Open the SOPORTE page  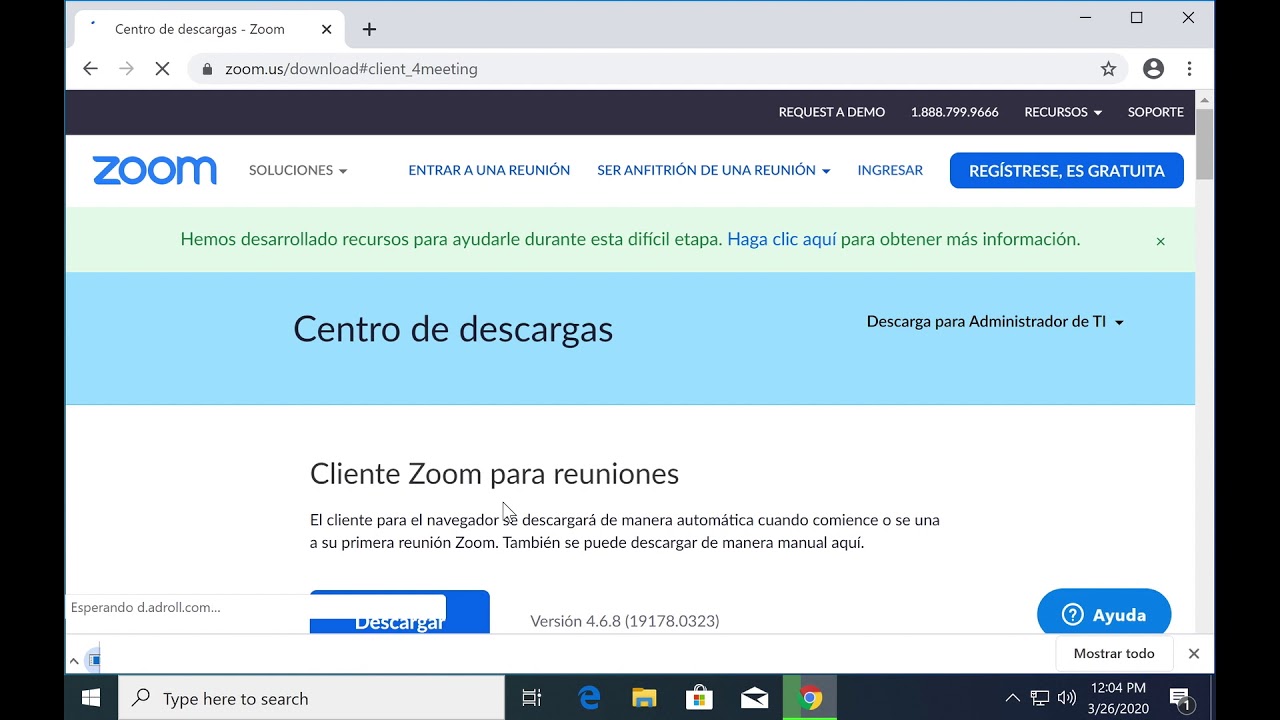coord(1156,112)
